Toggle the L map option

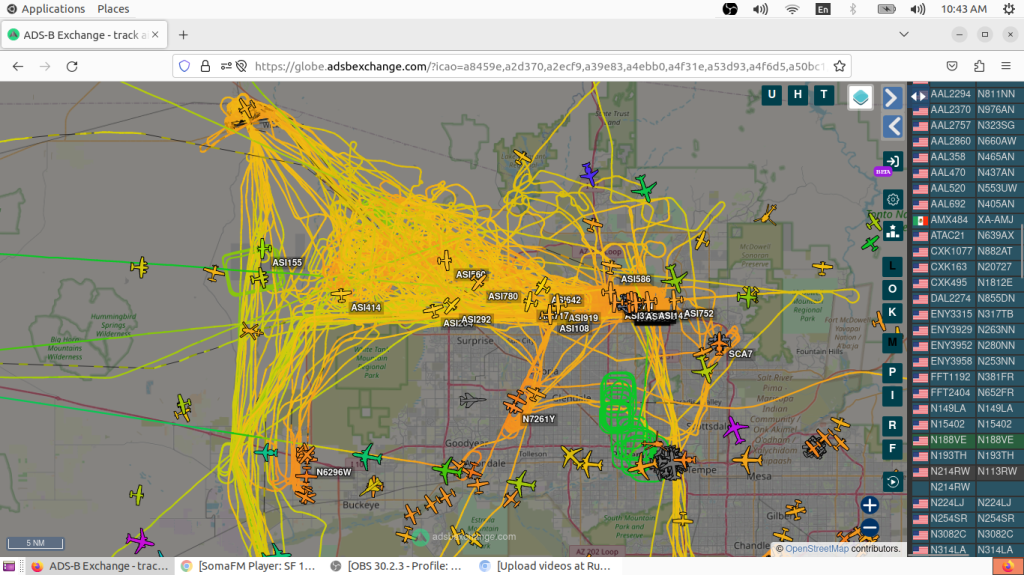[x=892, y=267]
